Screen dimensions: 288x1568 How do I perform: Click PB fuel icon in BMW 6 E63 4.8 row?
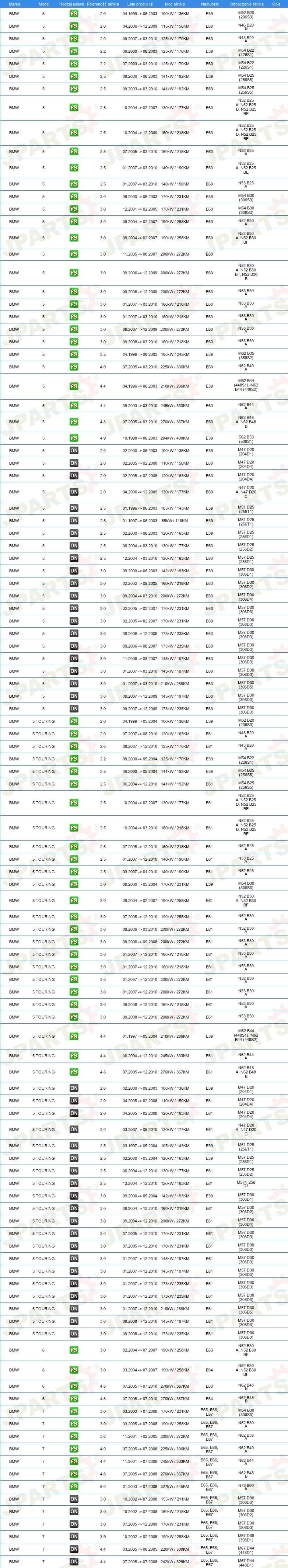pos(74,1386)
